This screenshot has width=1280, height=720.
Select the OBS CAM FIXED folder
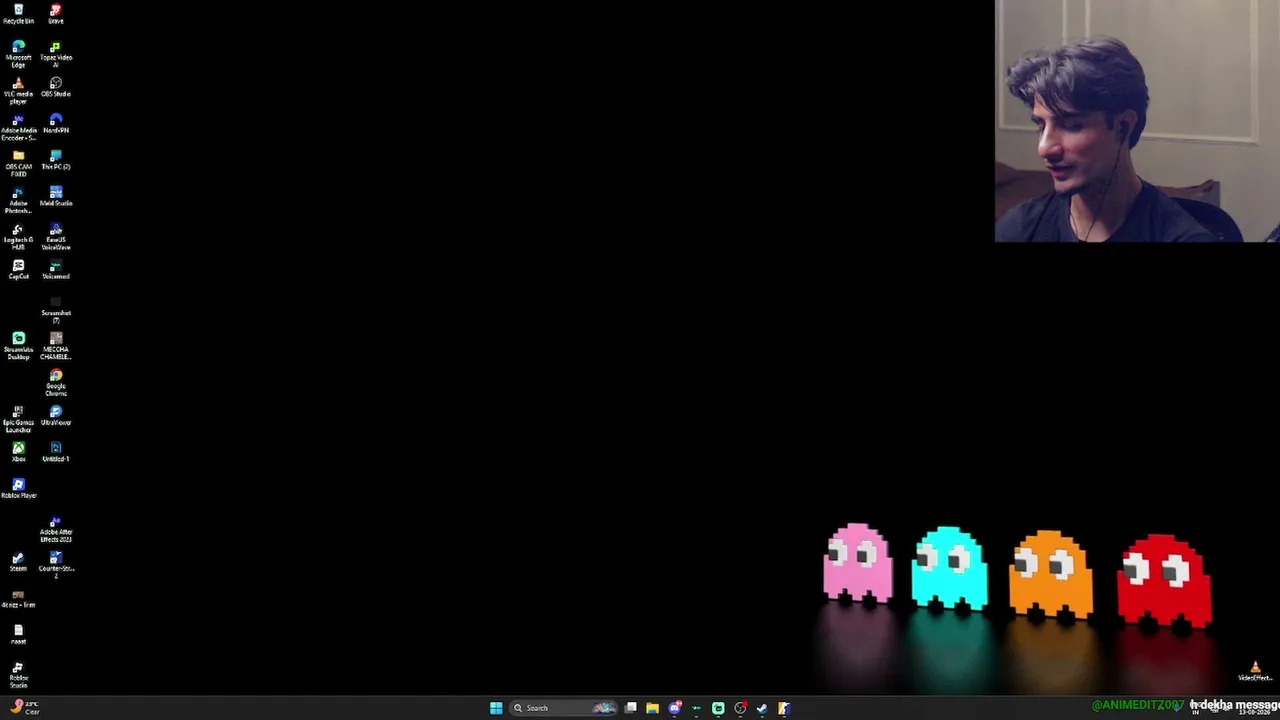tap(18, 164)
